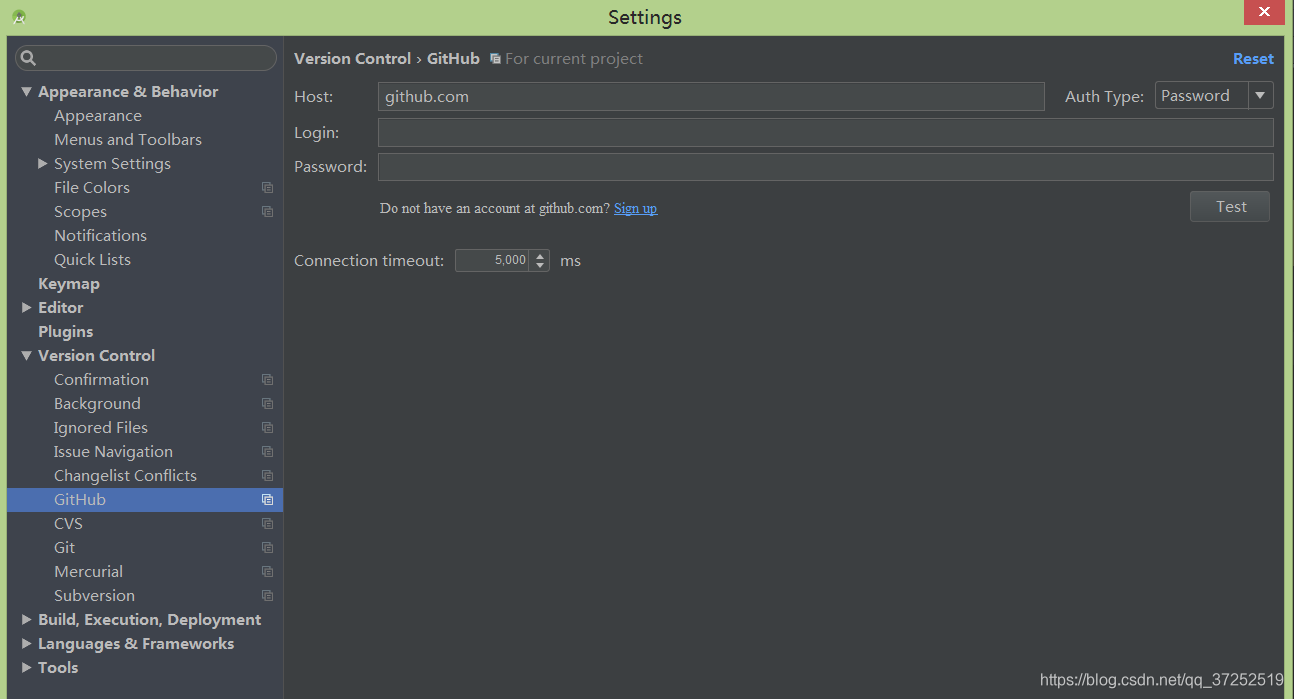The height and width of the screenshot is (699, 1294).
Task: Expand the System Settings node
Action: click(x=42, y=163)
